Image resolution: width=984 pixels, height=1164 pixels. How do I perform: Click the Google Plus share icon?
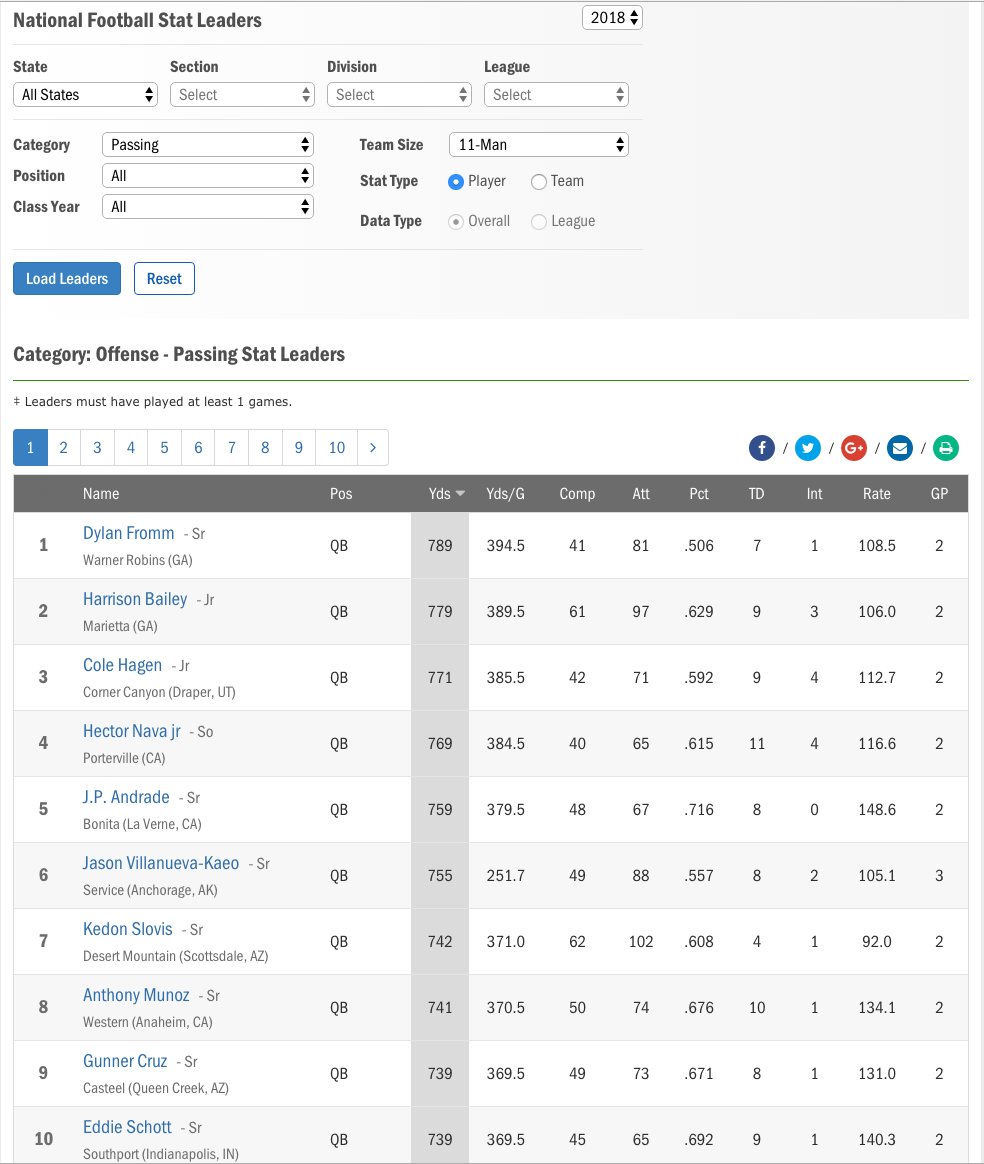coord(853,448)
